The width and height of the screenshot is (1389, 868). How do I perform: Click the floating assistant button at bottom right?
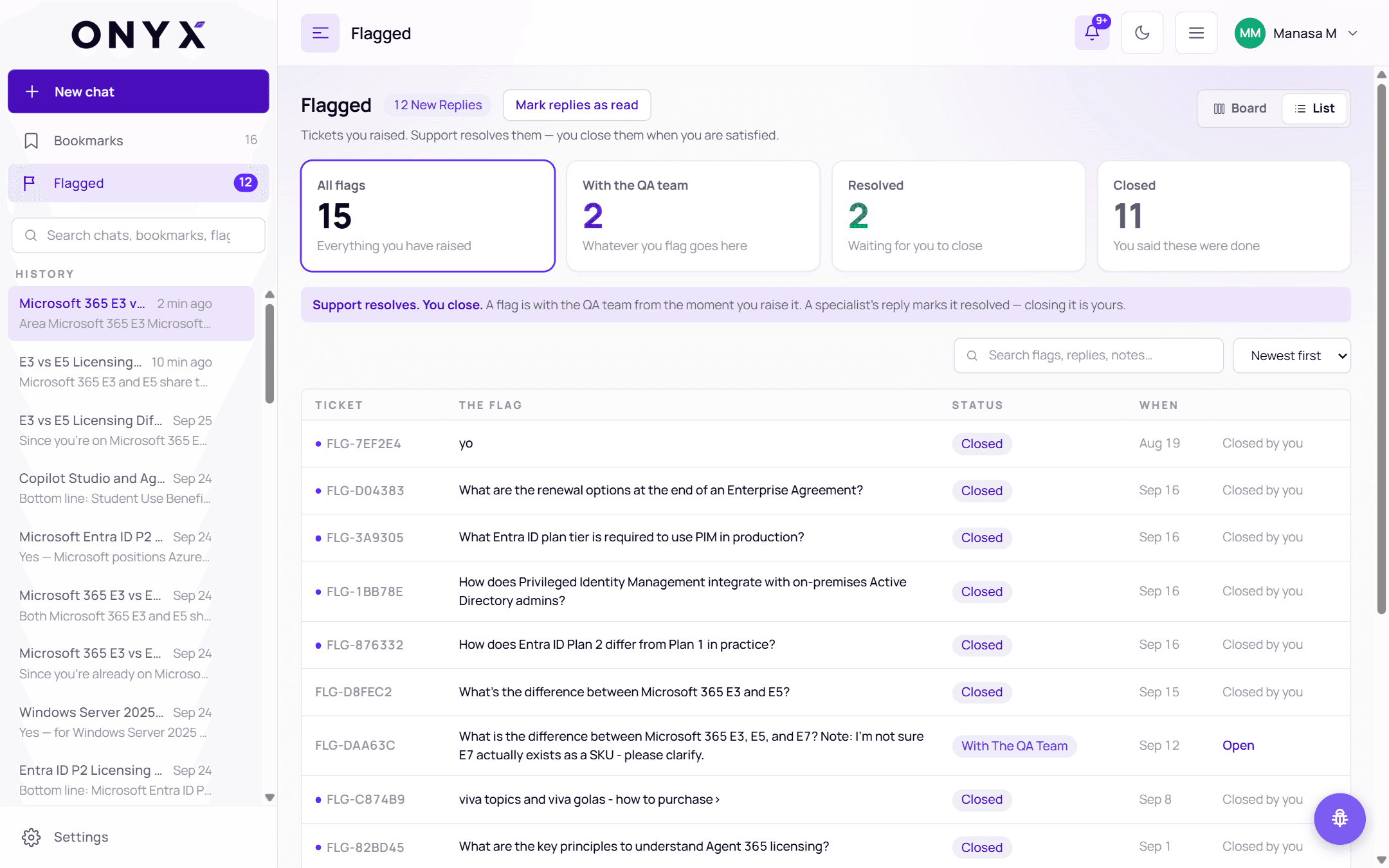click(x=1339, y=818)
